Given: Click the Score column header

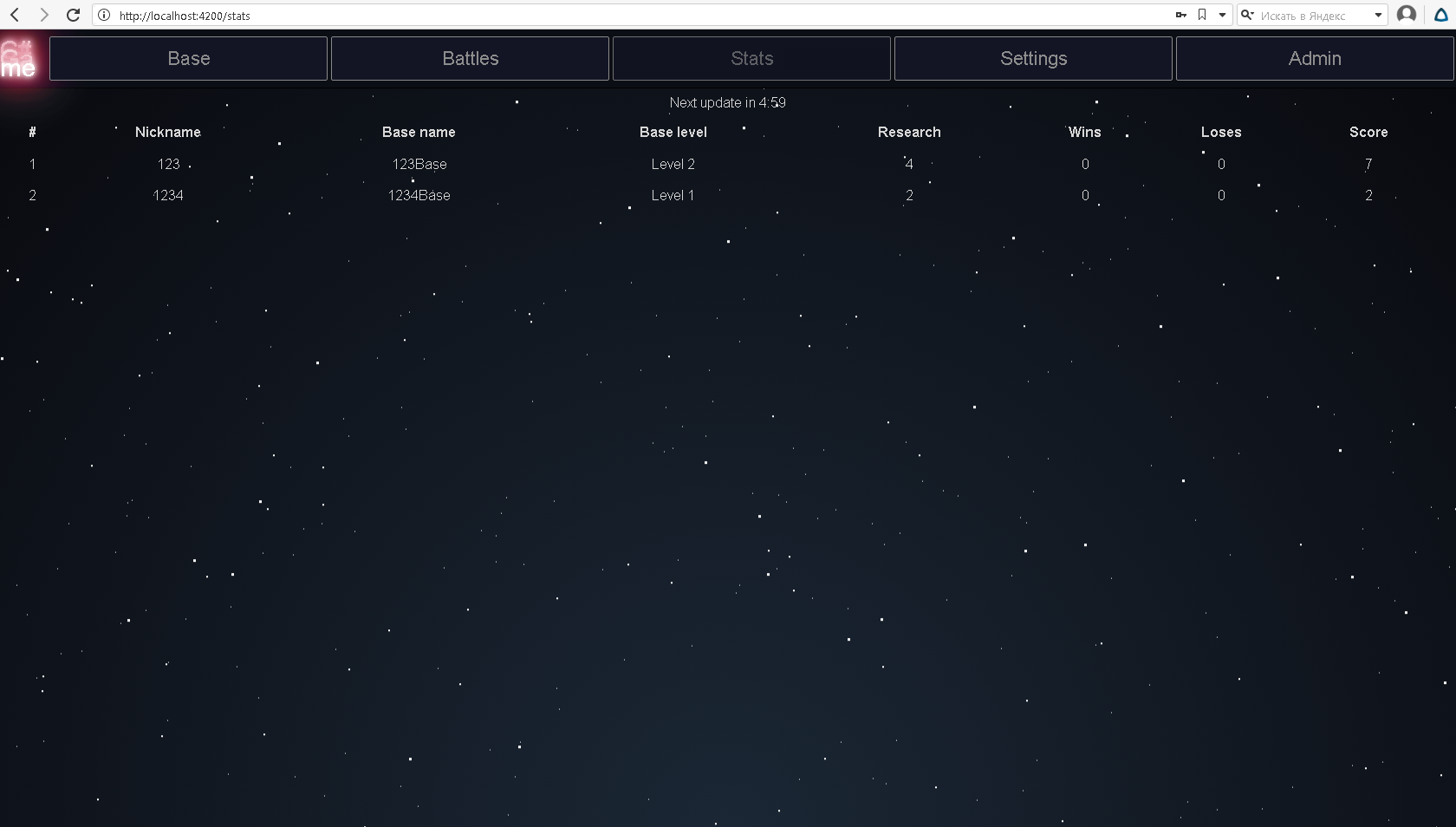Looking at the screenshot, I should pos(1368,132).
